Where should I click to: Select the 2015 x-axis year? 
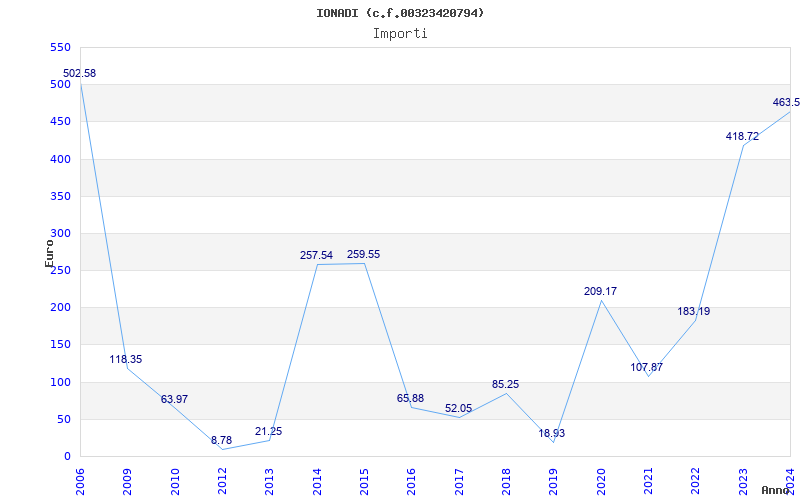(364, 482)
